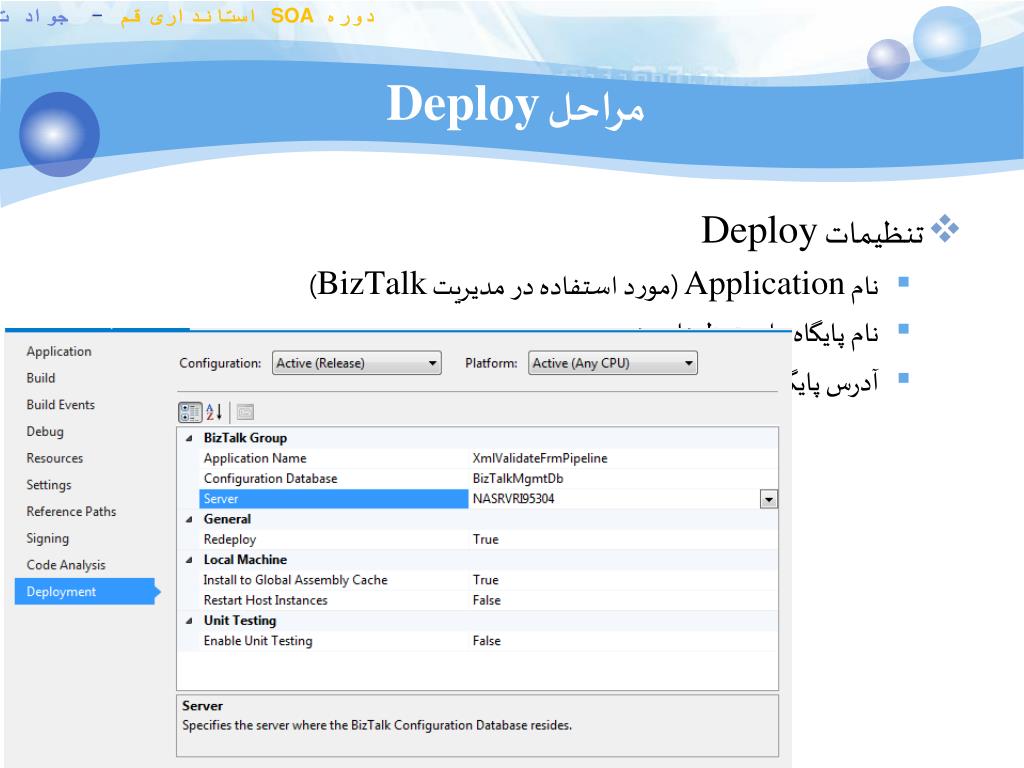Collapse the Unit Testing section
1024x768 pixels.
[x=189, y=620]
